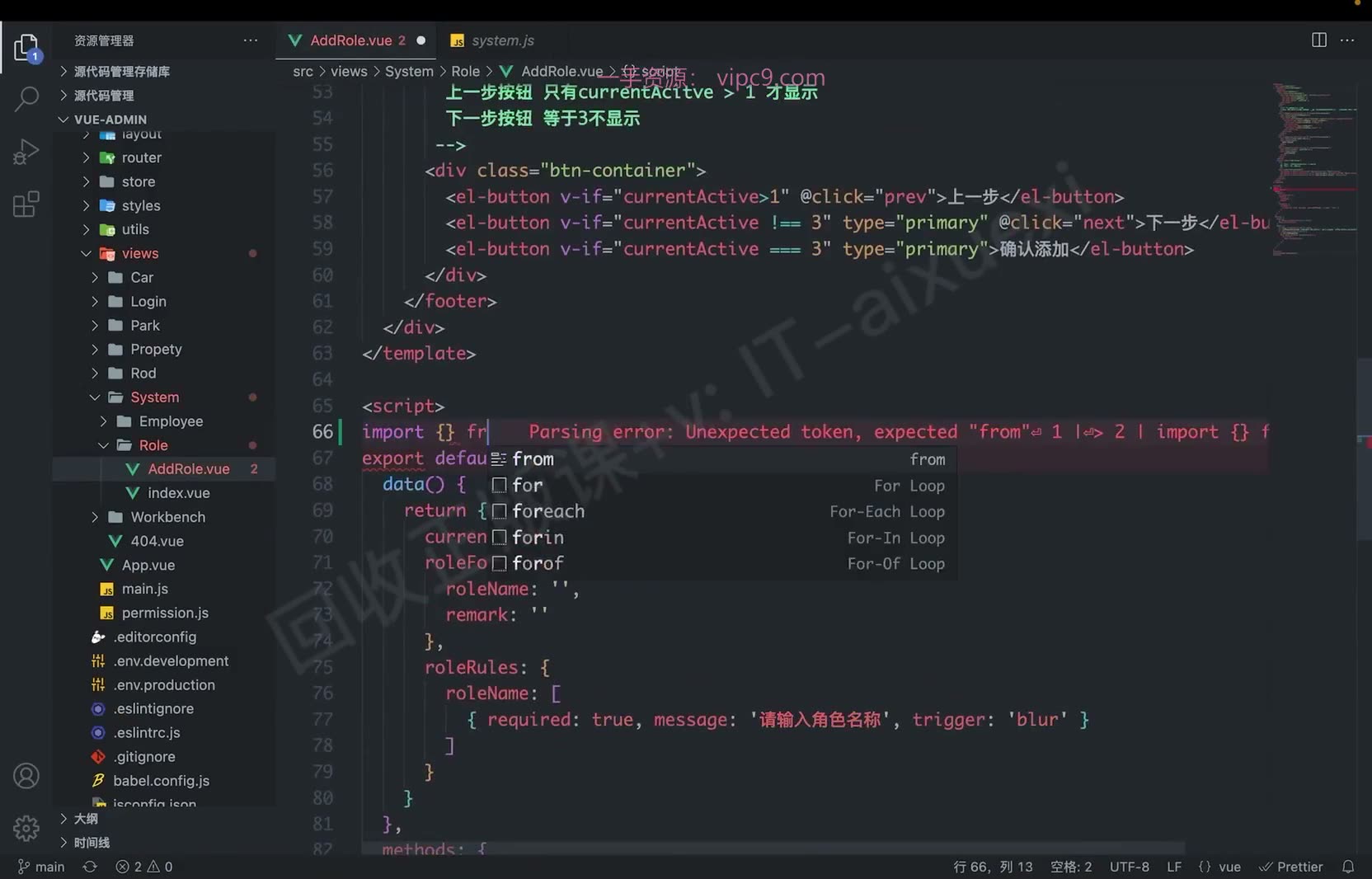This screenshot has width=1372, height=879.
Task: Collapse the VUE-ADMIN project section
Action: point(110,119)
